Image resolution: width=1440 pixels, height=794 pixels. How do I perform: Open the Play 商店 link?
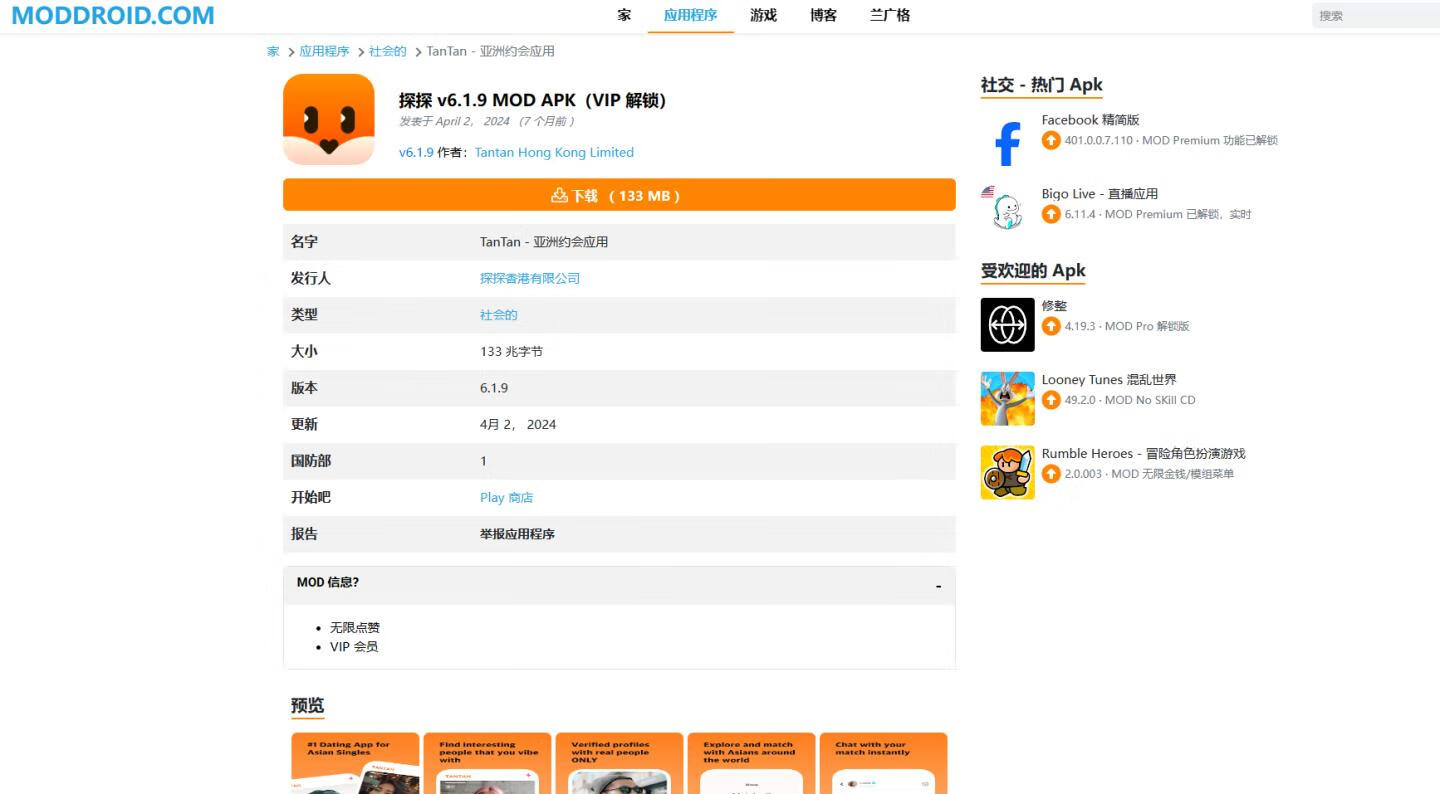pyautogui.click(x=506, y=498)
